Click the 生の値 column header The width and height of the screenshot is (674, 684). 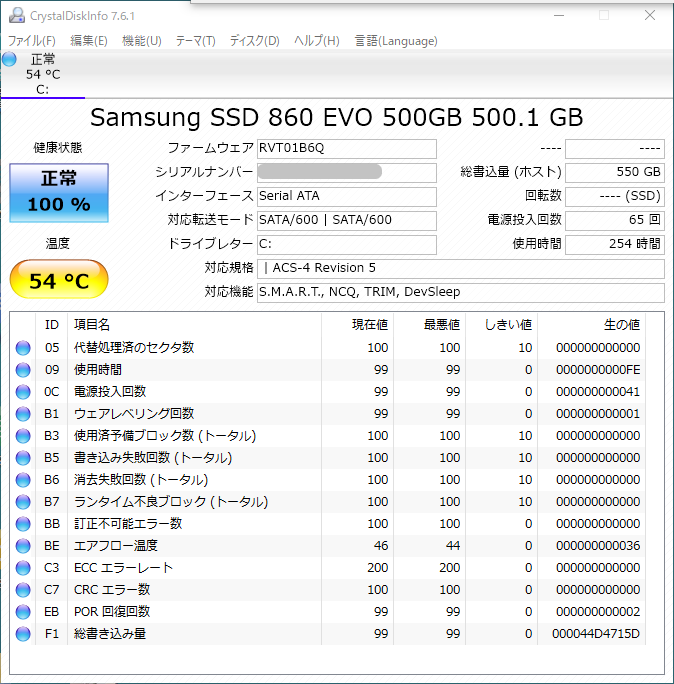tap(592, 325)
